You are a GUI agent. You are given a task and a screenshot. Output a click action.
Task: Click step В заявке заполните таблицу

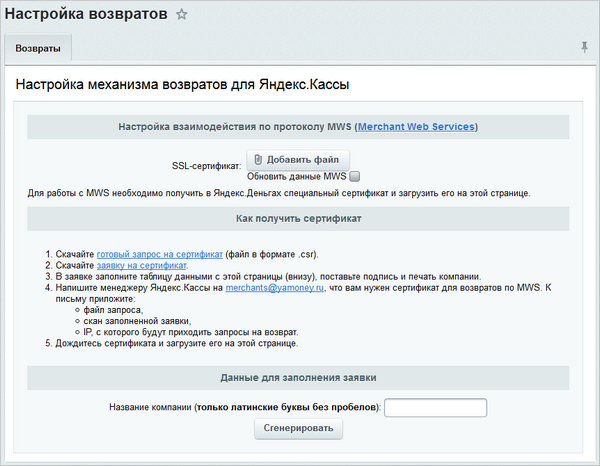click(268, 277)
